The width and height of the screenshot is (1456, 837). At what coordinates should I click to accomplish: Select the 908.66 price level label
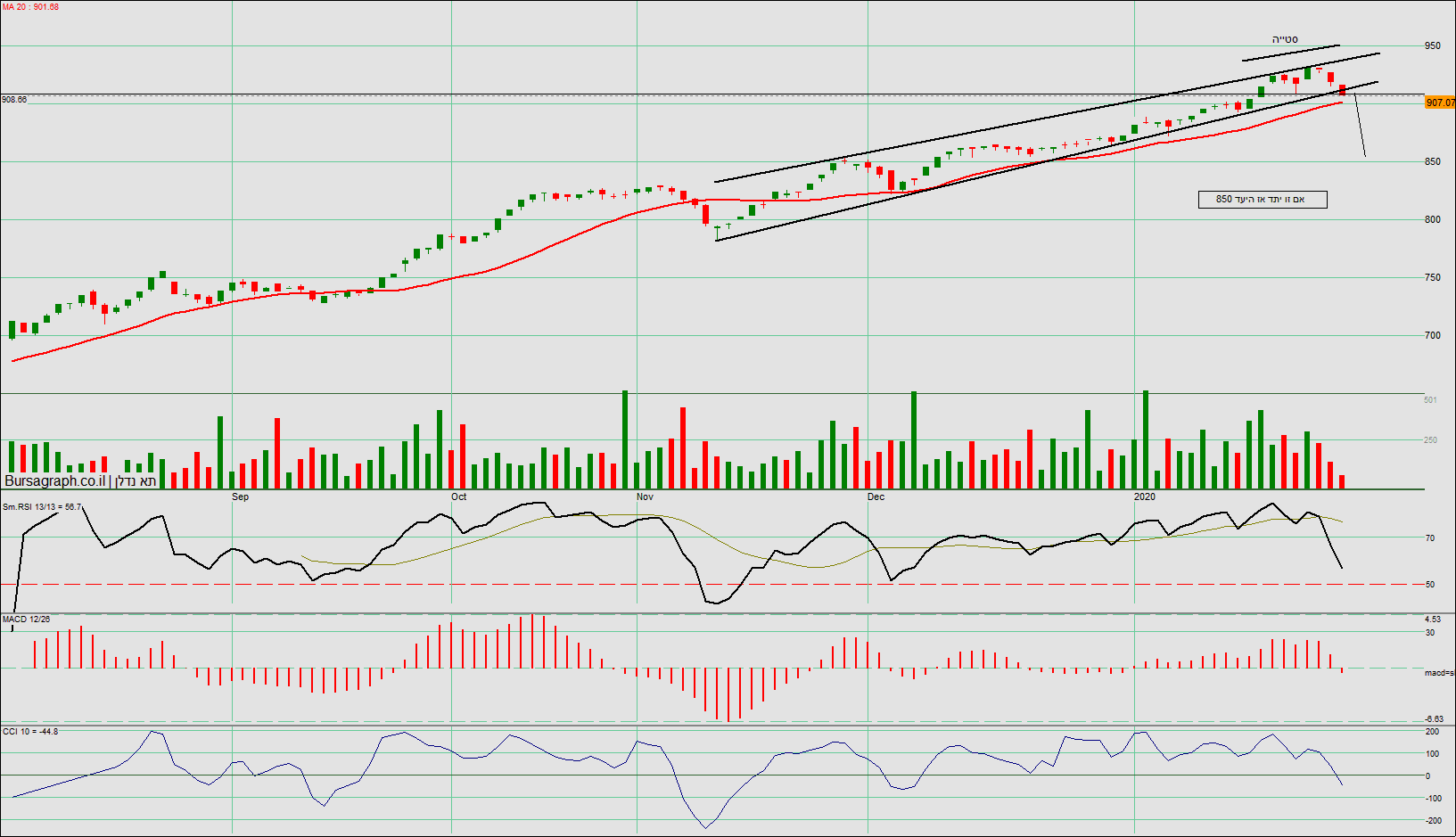14,100
